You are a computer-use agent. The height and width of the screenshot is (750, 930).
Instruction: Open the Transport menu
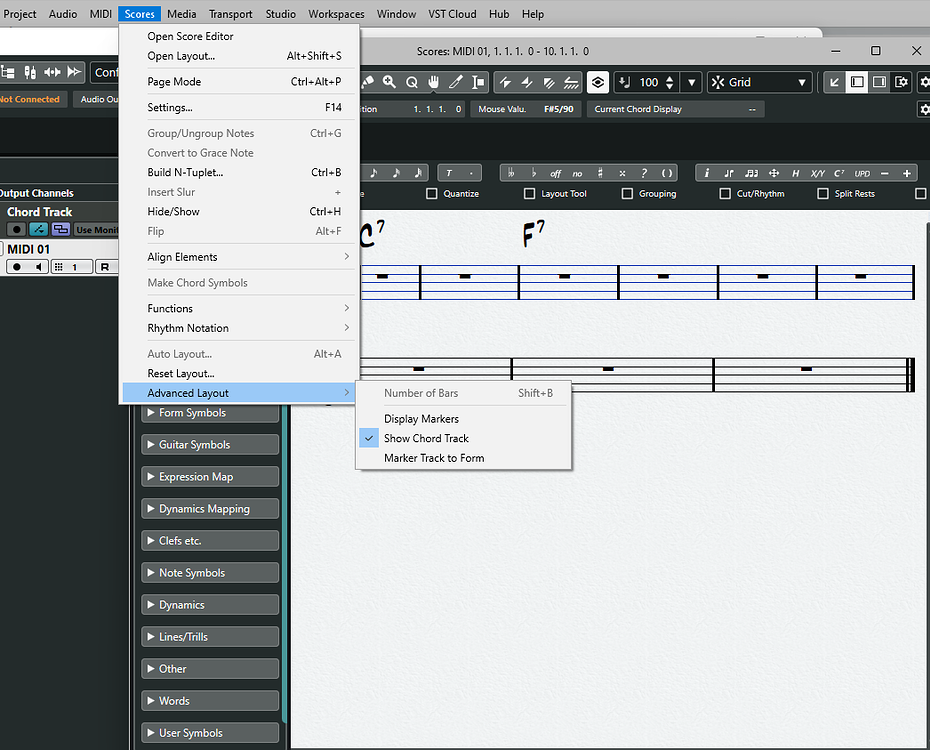pos(230,14)
